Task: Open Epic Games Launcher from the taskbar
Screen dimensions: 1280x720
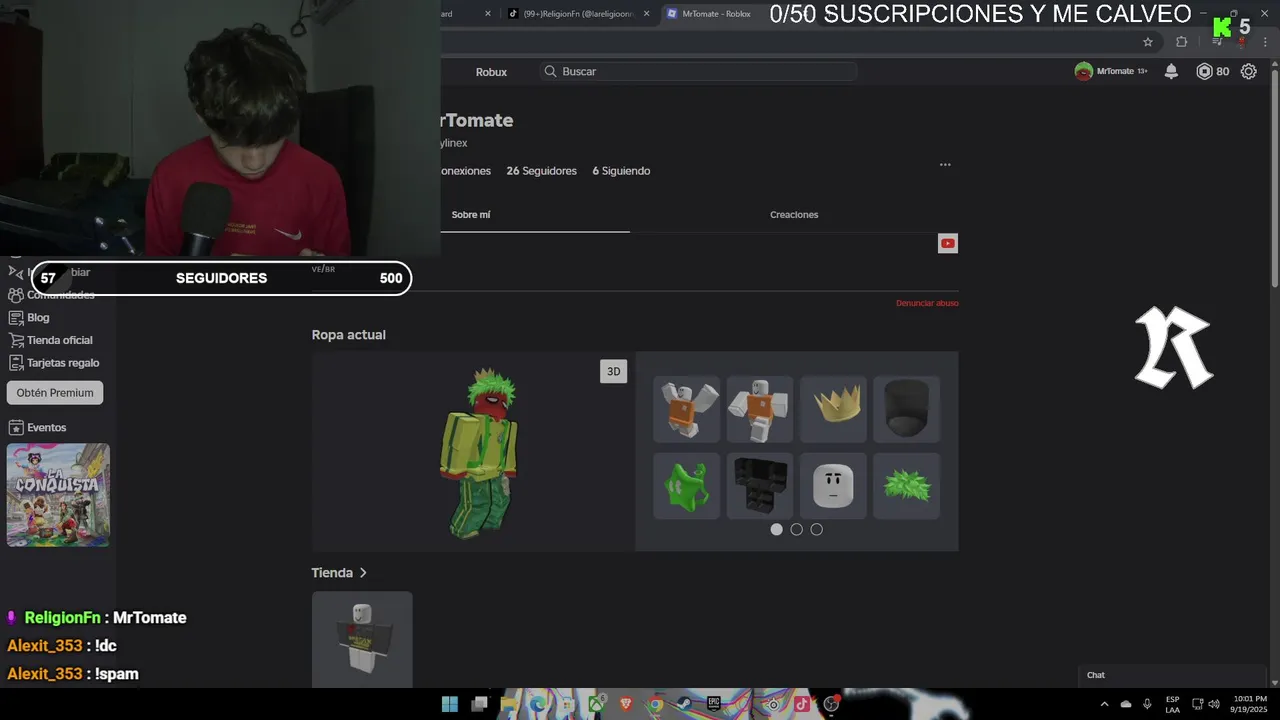Action: pyautogui.click(x=714, y=704)
